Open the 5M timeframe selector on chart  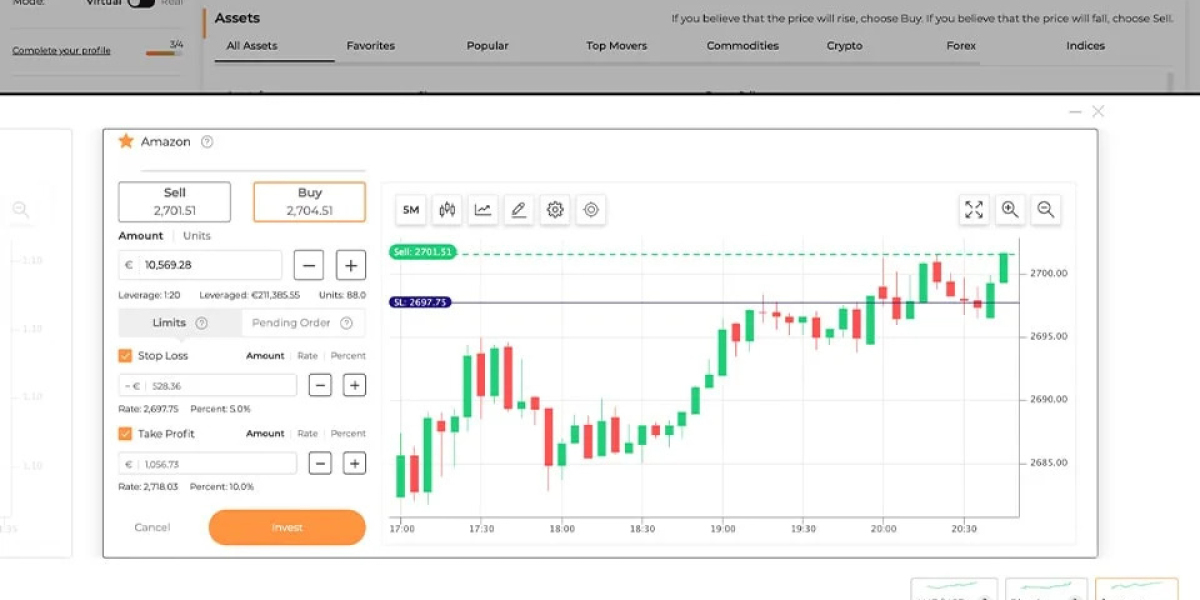410,210
